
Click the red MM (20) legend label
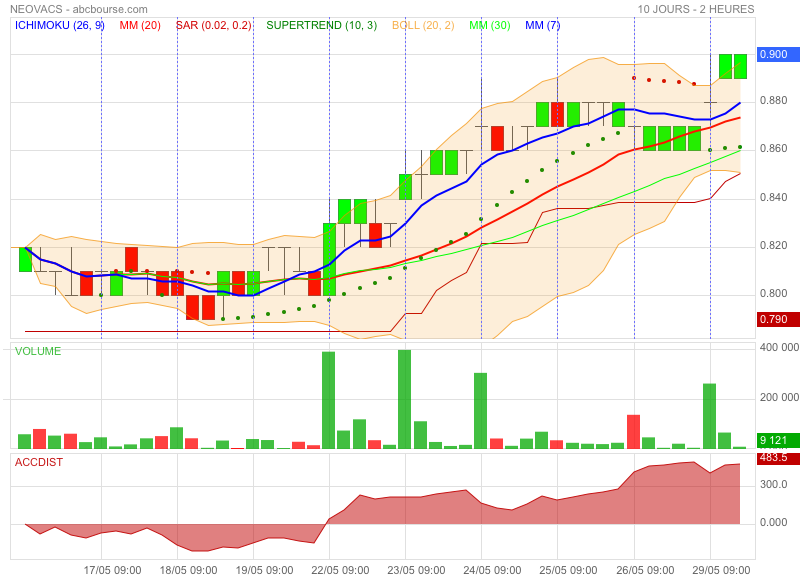click(x=140, y=26)
